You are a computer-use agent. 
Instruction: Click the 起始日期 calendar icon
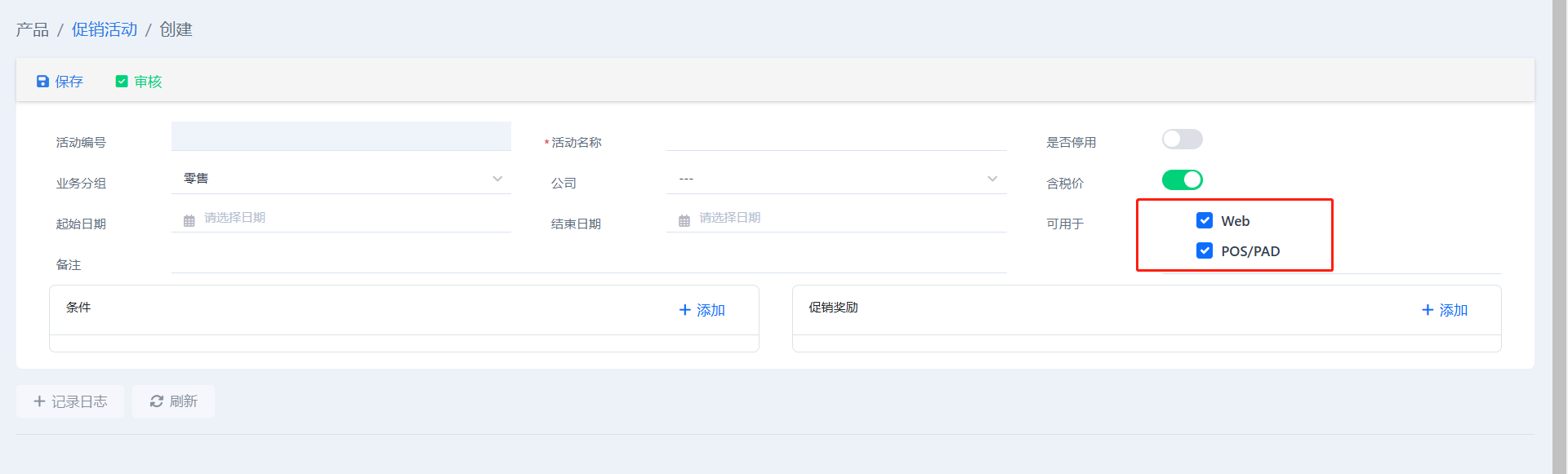click(x=189, y=220)
